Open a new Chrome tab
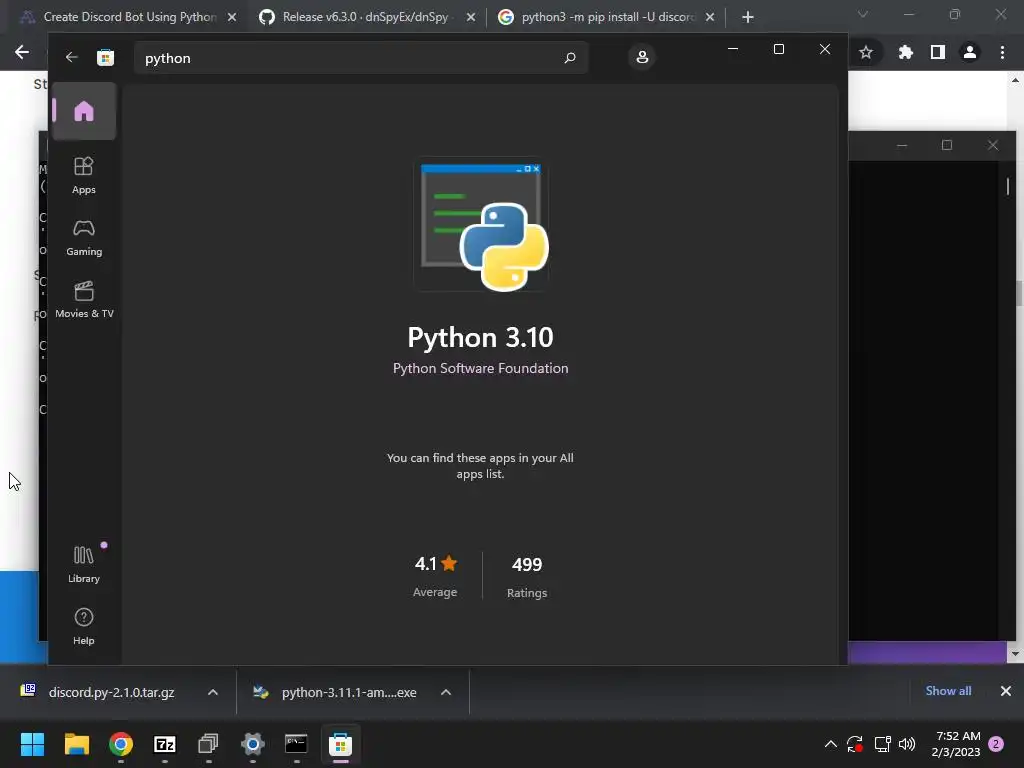1024x768 pixels. [x=748, y=18]
